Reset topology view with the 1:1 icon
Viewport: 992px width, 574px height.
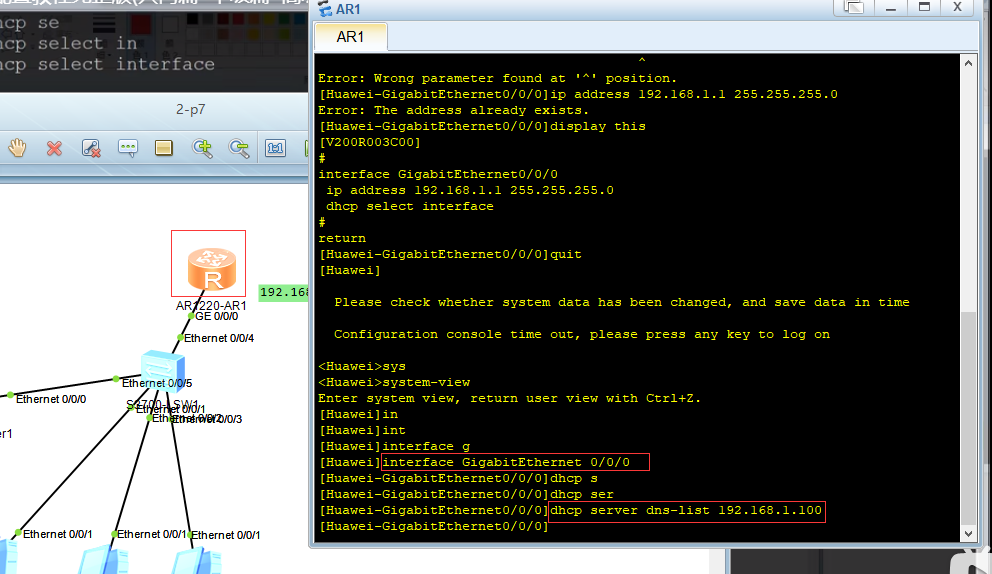click(275, 148)
